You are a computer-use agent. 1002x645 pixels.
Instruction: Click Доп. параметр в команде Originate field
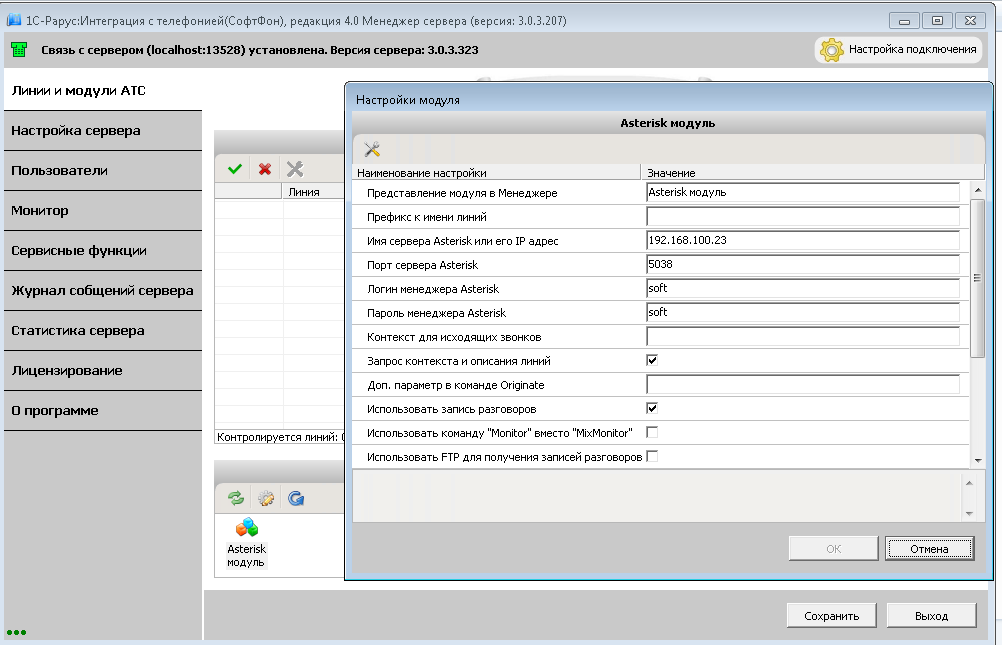[x=803, y=384]
